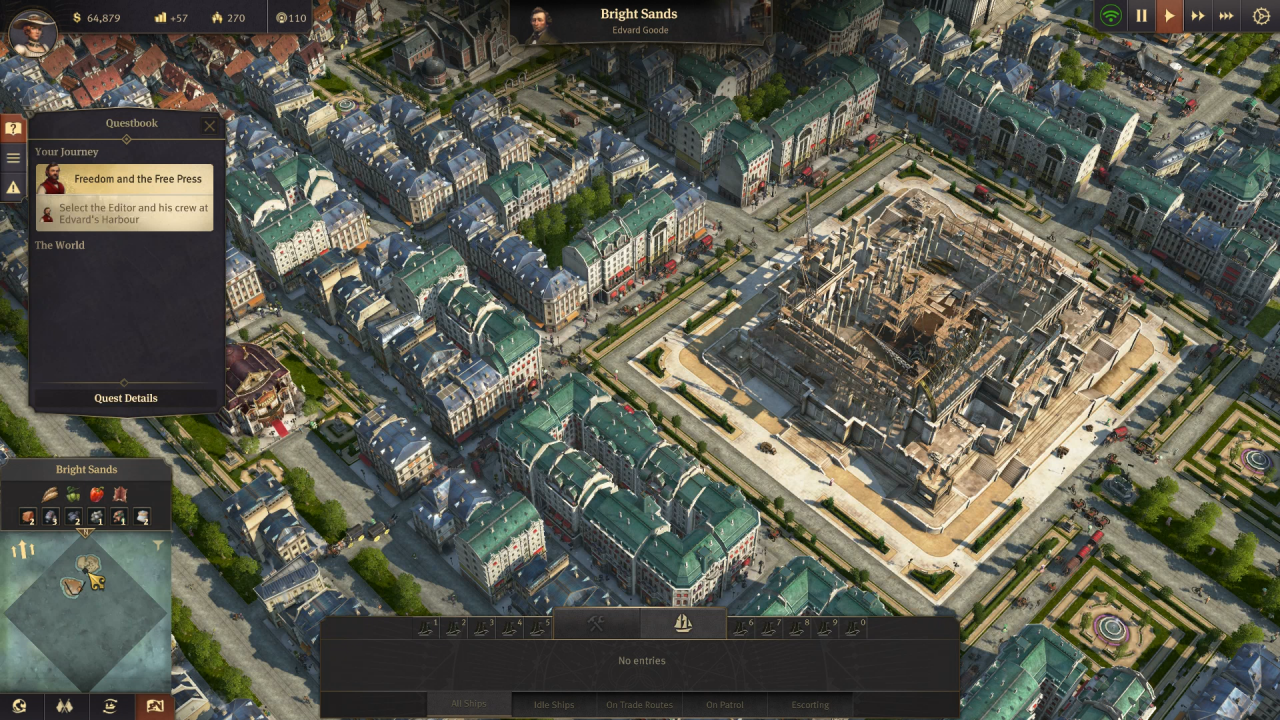Switch to the construction hammer tab

click(596, 624)
